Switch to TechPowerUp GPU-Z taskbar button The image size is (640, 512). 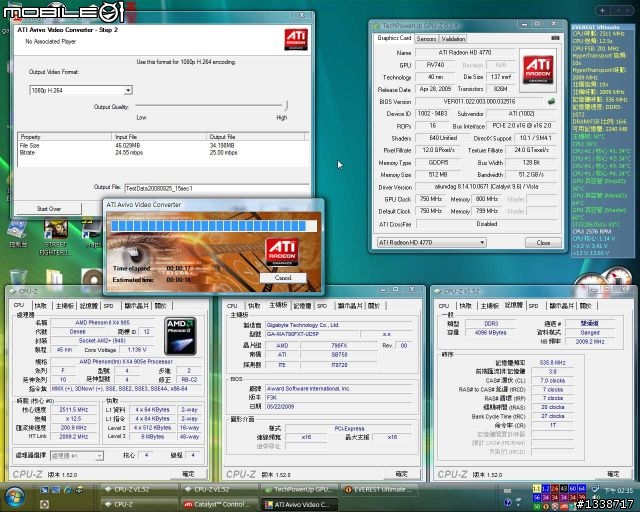click(x=300, y=489)
